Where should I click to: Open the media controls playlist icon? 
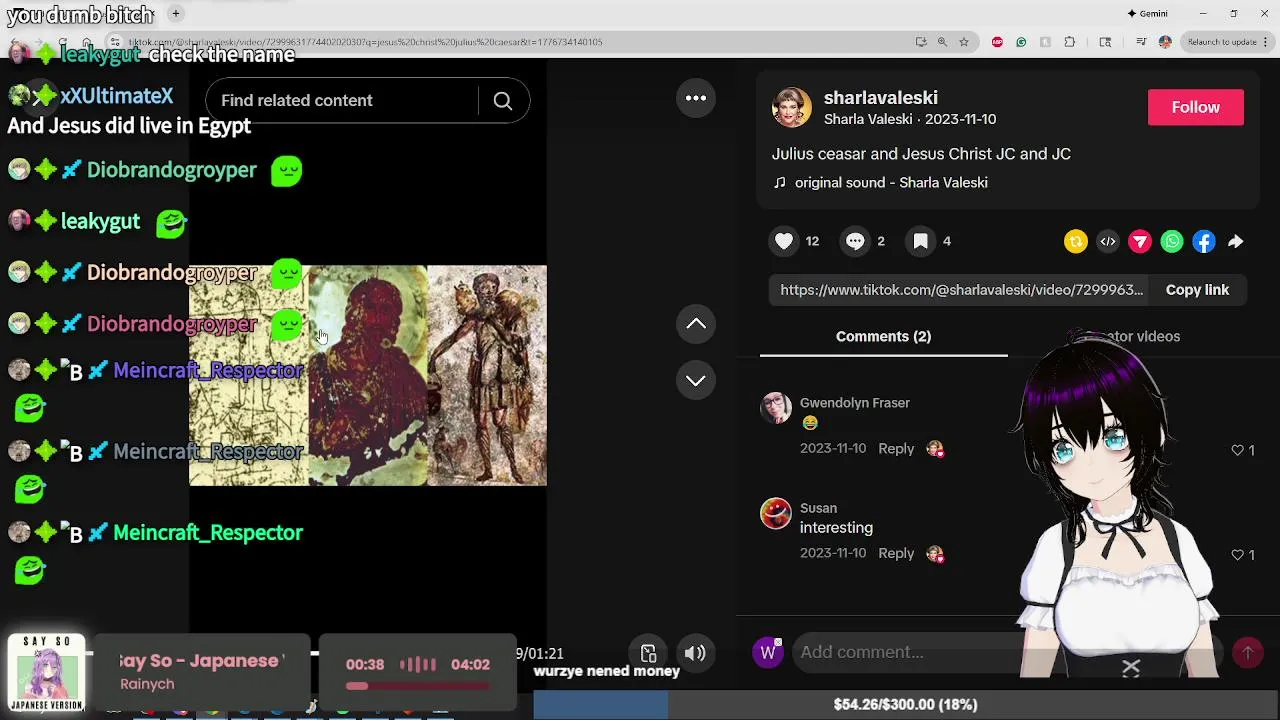pos(1141,42)
